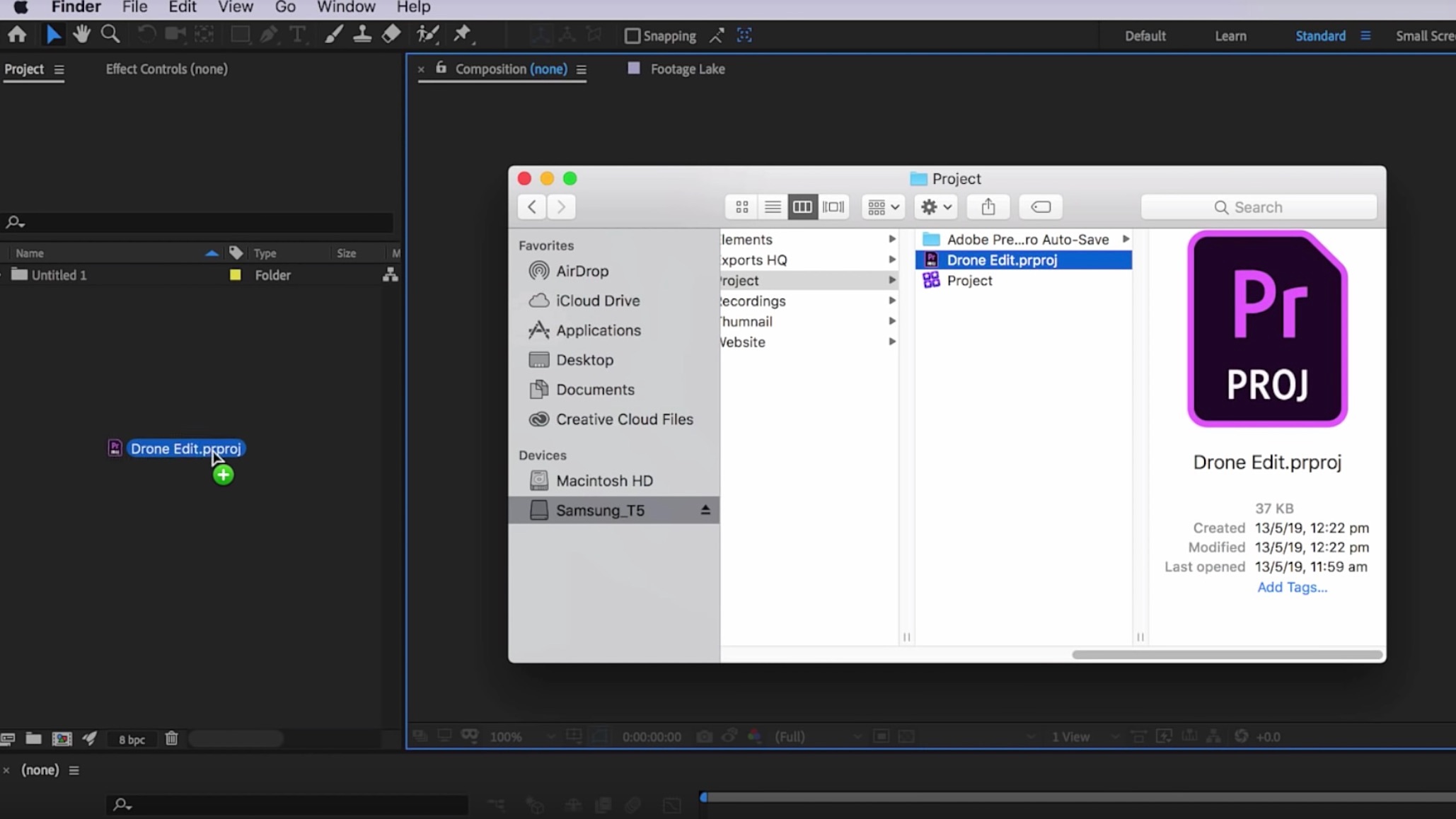The width and height of the screenshot is (1456, 819).
Task: Create a new folder in Project panel
Action: tap(33, 738)
